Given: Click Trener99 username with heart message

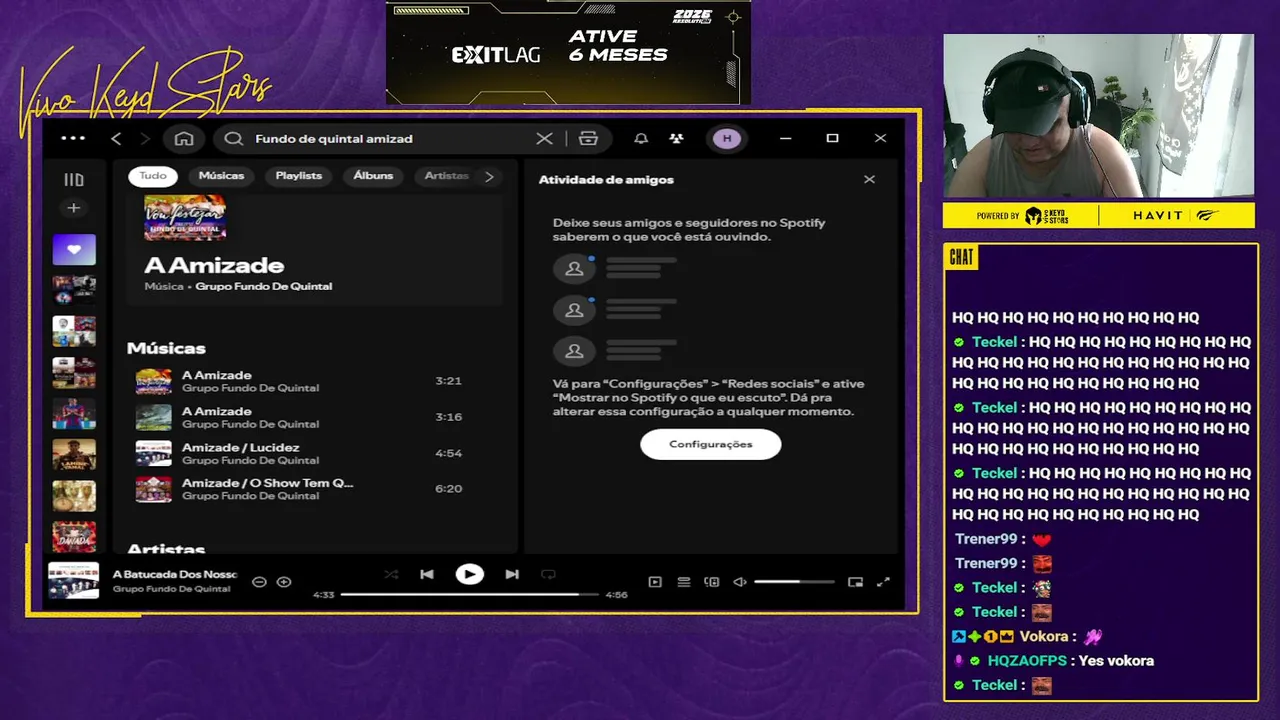Looking at the screenshot, I should click(985, 539).
